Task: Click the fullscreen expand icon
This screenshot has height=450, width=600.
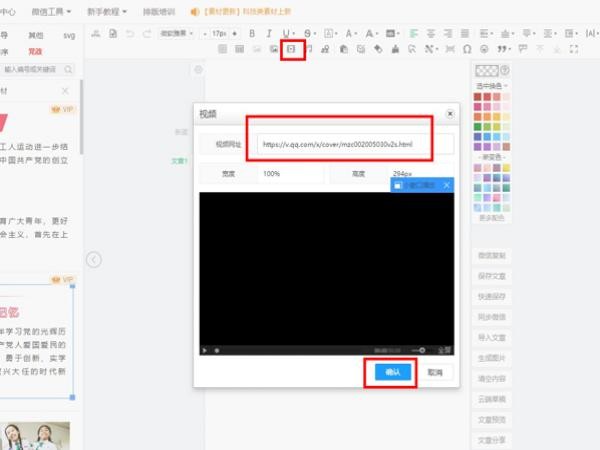Action: click(574, 49)
